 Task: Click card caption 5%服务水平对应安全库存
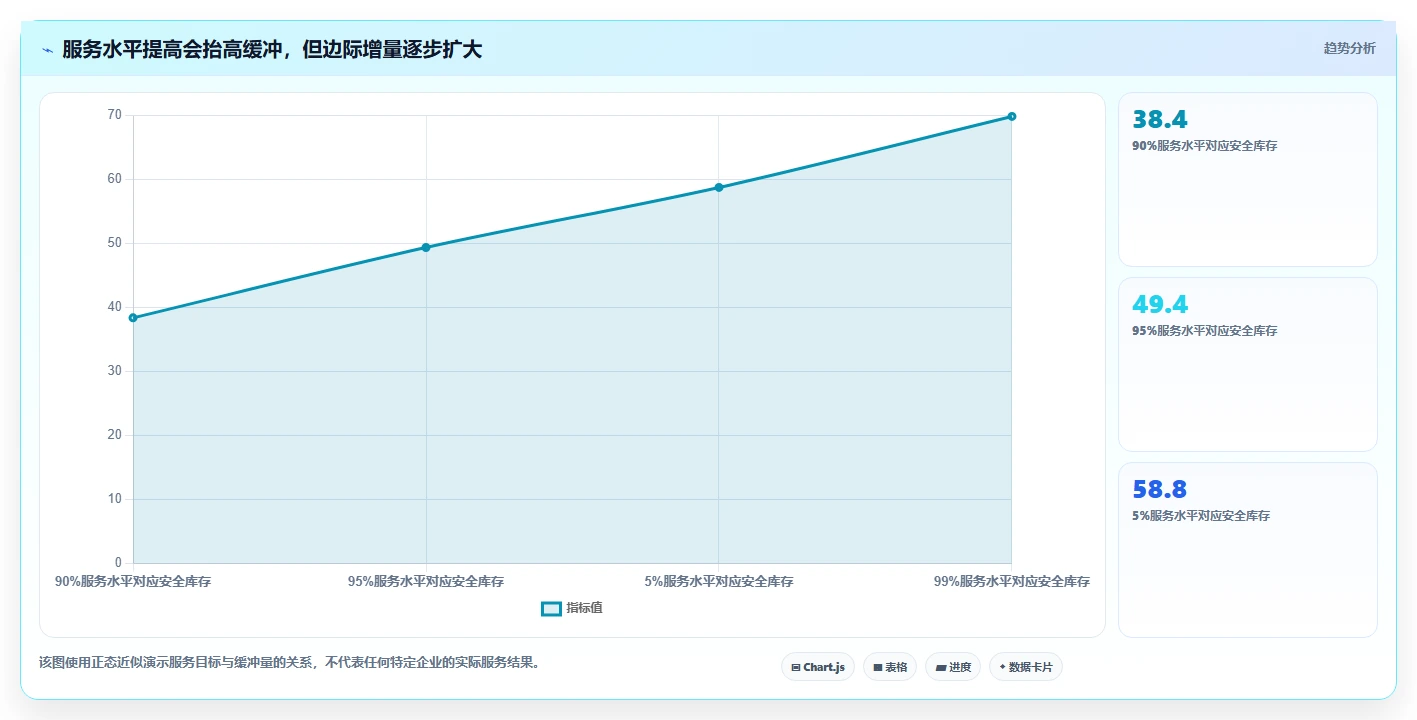click(1201, 516)
